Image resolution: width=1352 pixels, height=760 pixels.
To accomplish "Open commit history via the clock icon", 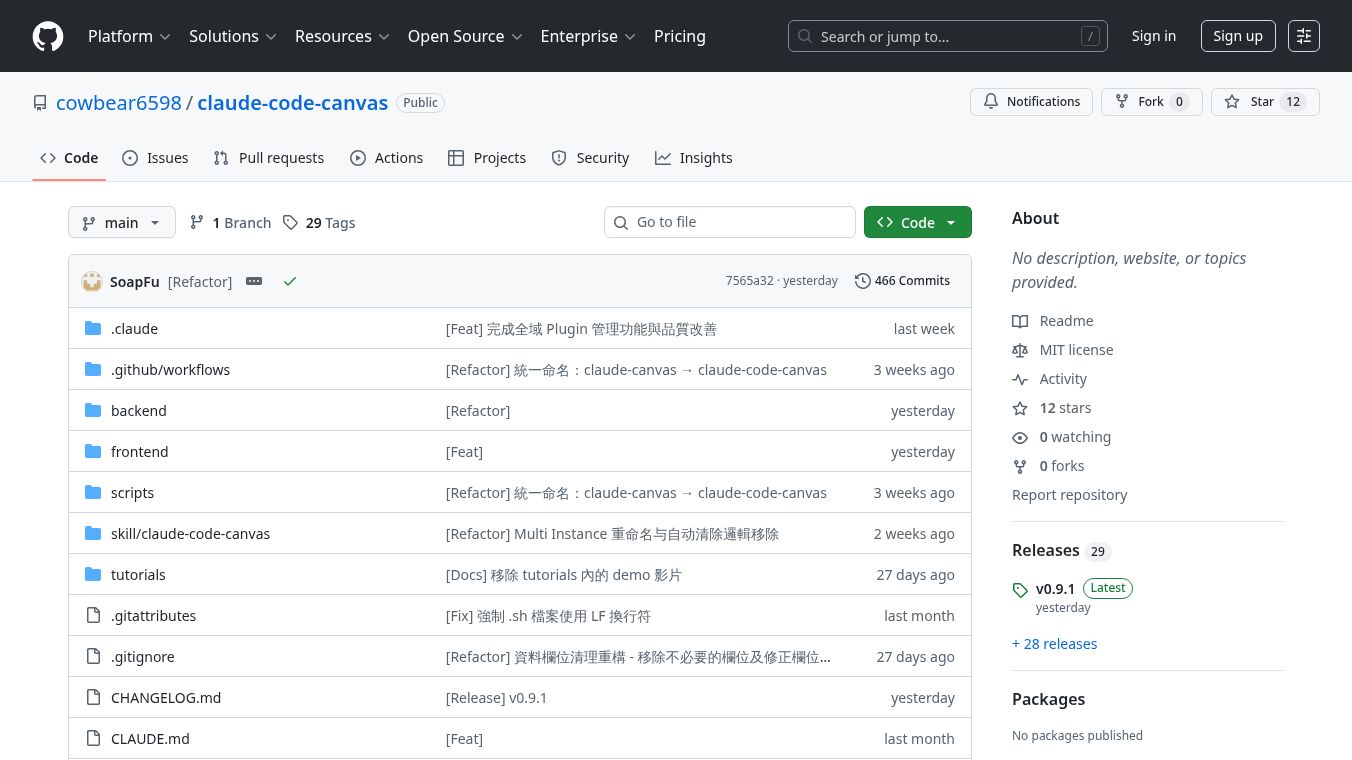I will (863, 281).
